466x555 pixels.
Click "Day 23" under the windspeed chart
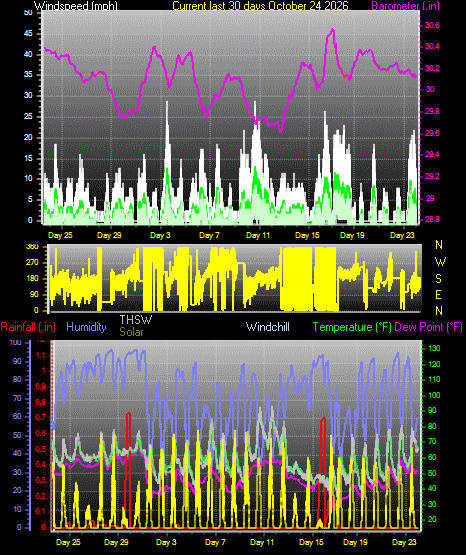[402, 235]
